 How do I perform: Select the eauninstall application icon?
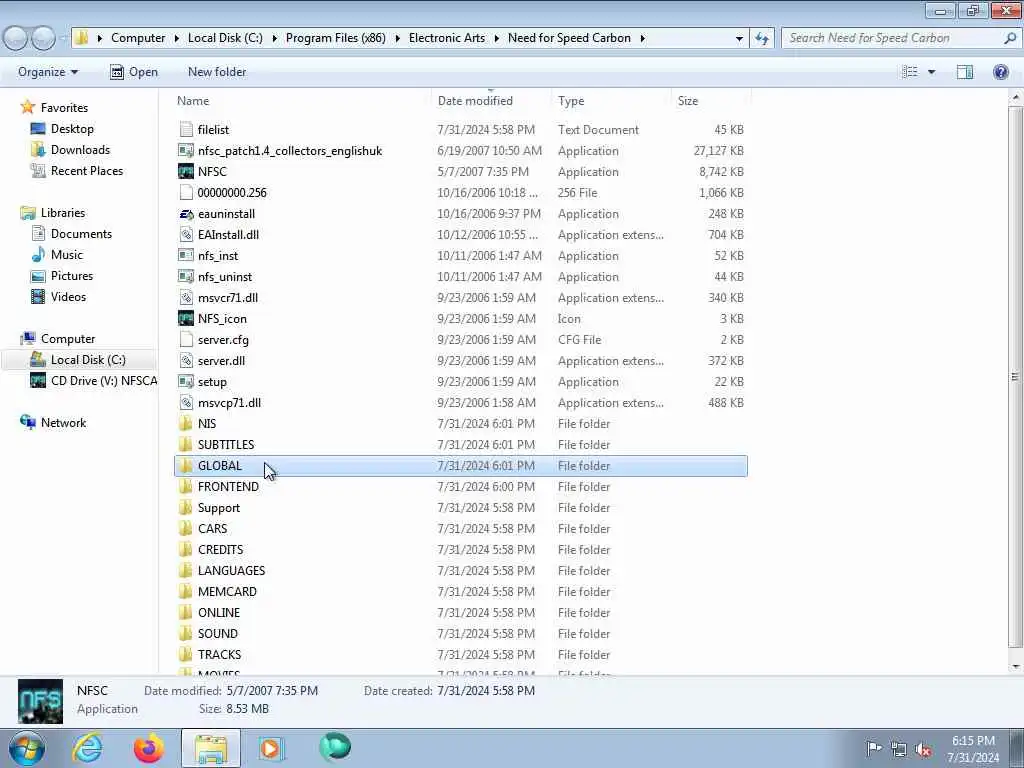(x=186, y=214)
